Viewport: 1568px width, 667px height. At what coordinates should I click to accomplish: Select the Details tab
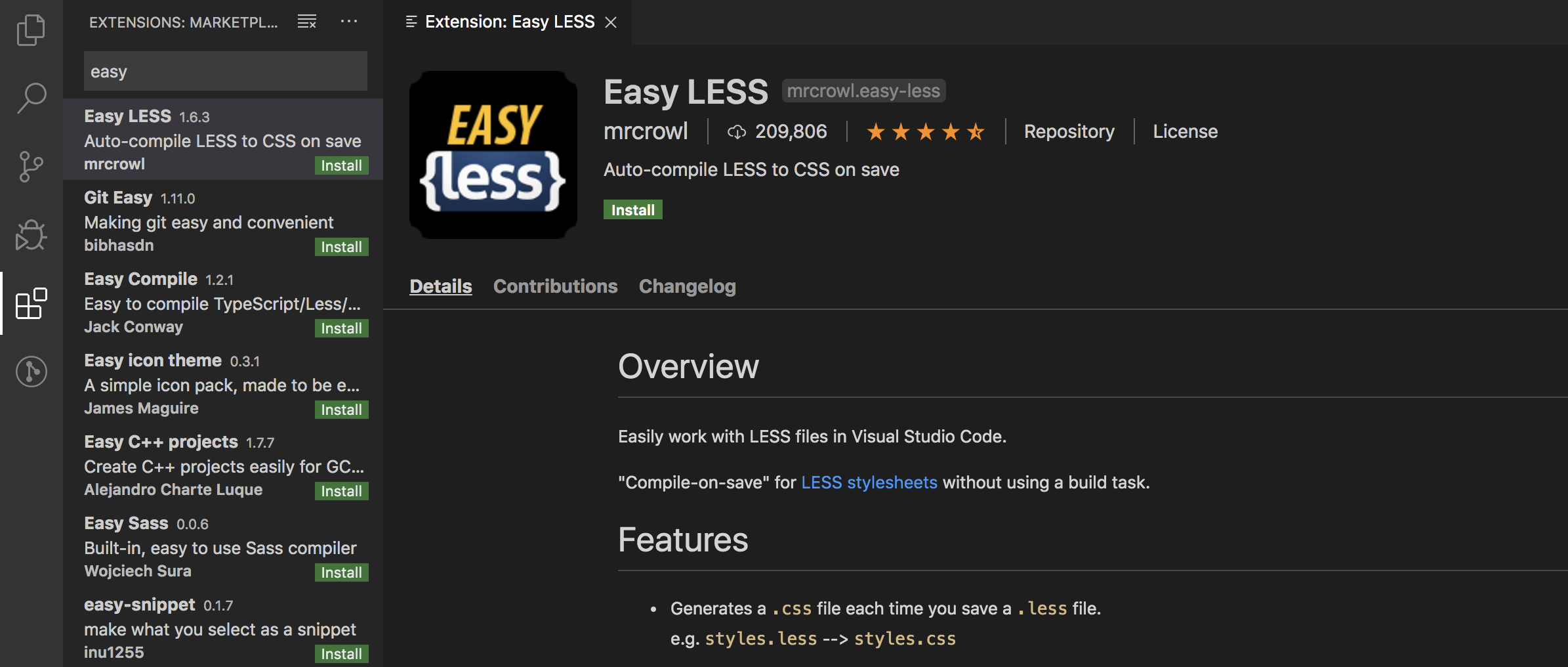440,286
